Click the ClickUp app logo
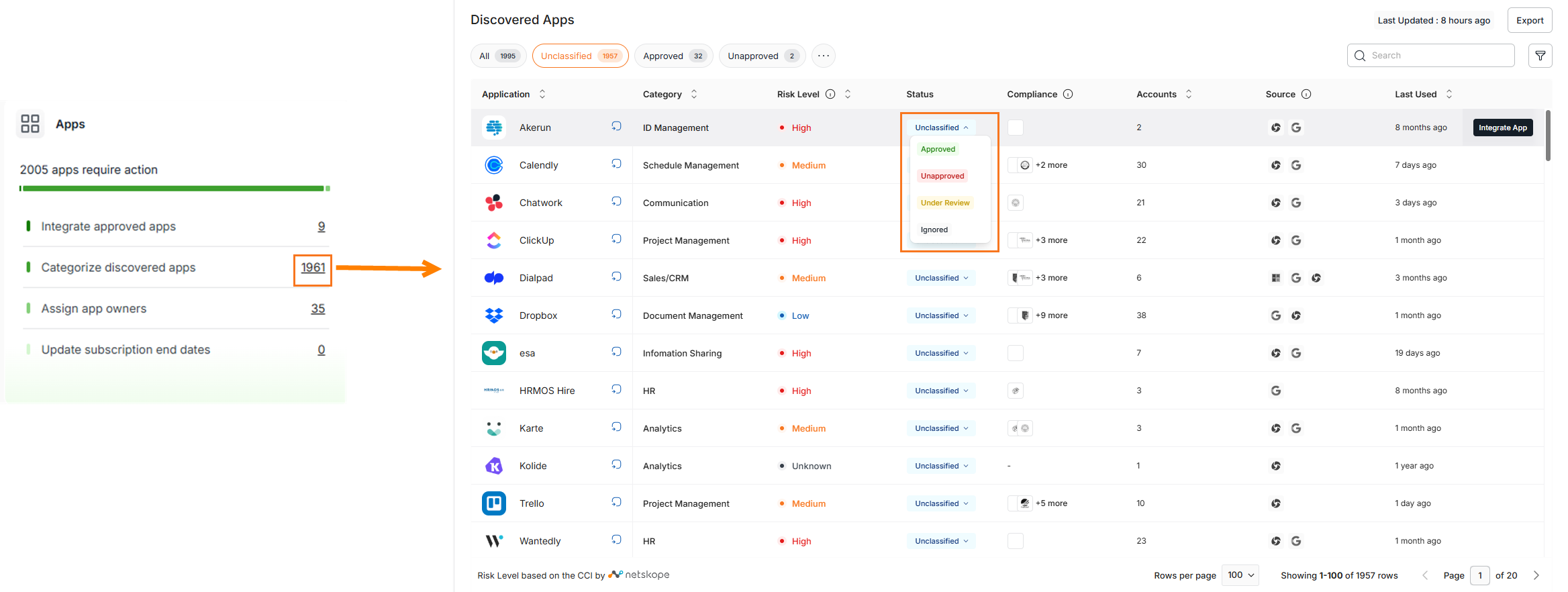1568x592 pixels. pos(494,240)
